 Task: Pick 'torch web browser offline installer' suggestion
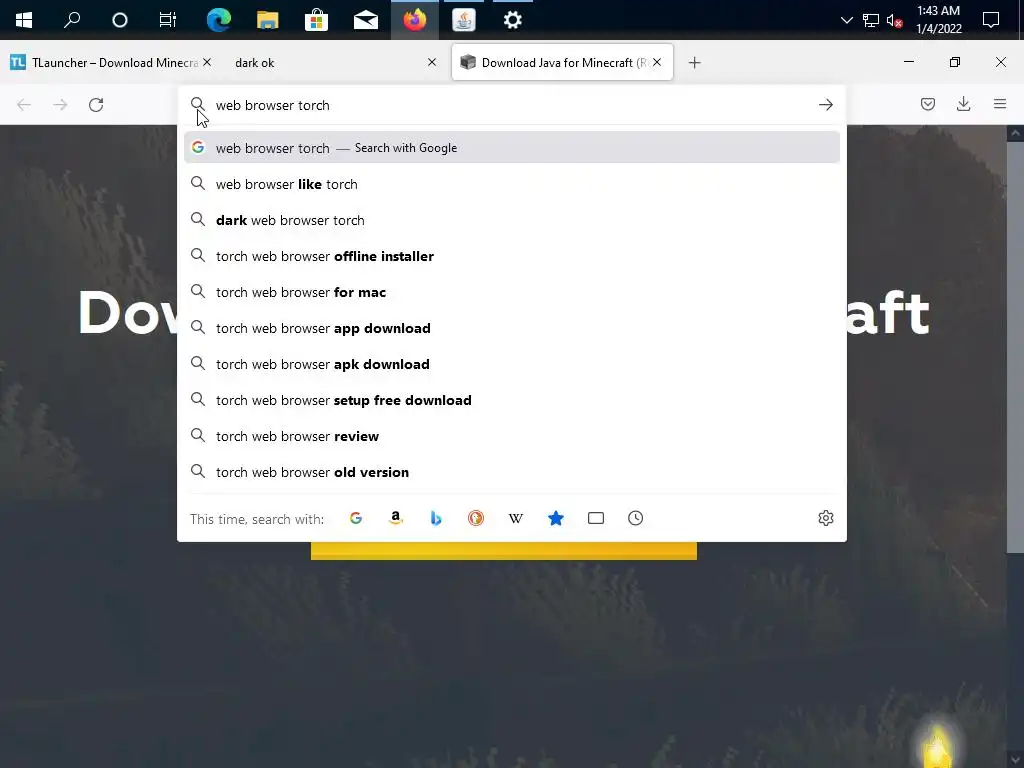tap(511, 256)
